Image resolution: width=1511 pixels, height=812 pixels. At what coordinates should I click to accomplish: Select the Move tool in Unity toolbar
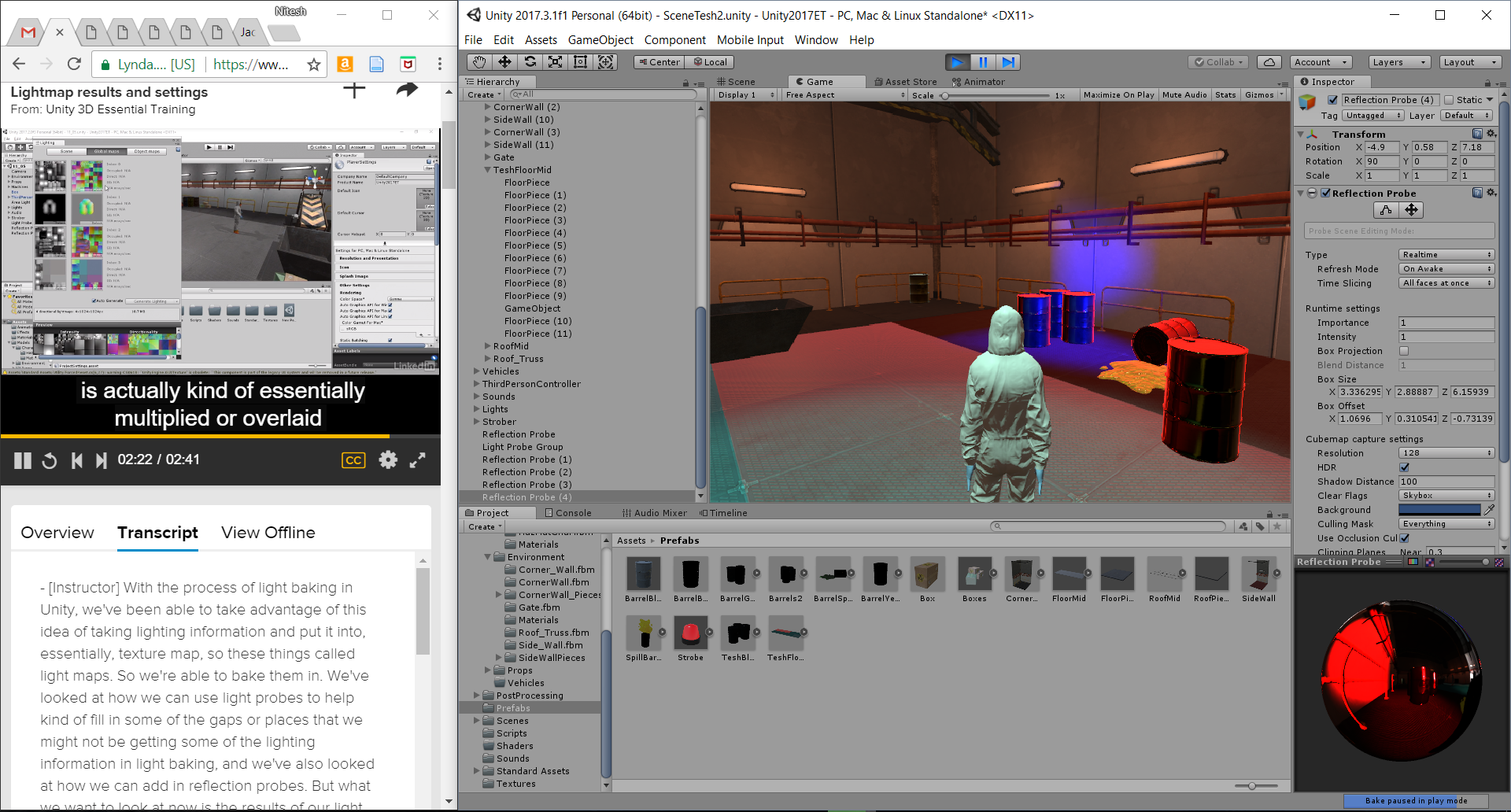pyautogui.click(x=504, y=62)
